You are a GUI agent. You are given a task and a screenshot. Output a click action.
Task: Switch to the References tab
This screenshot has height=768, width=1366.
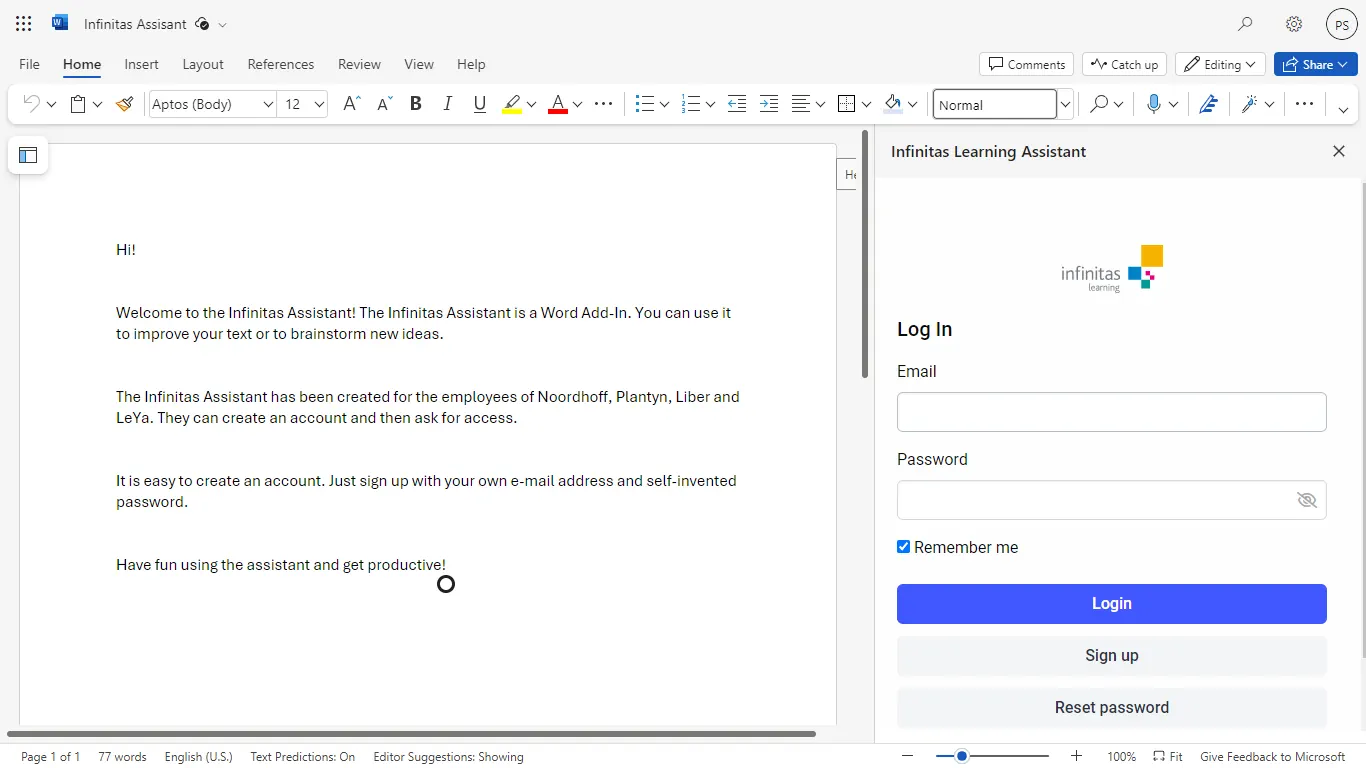pos(281,64)
